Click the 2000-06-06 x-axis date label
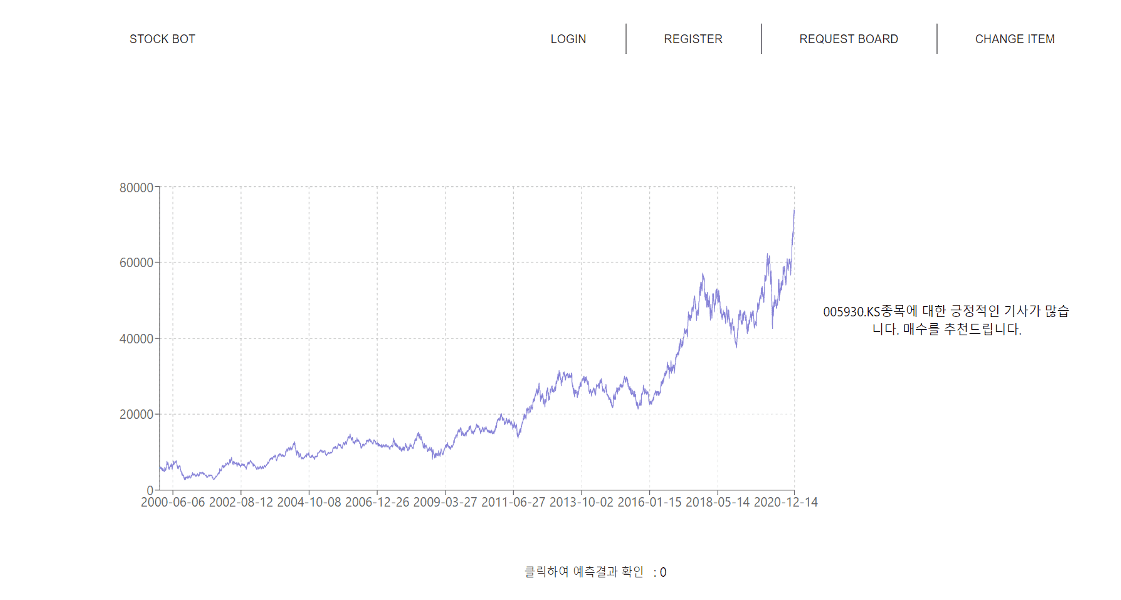This screenshot has width=1121, height=600. (173, 502)
